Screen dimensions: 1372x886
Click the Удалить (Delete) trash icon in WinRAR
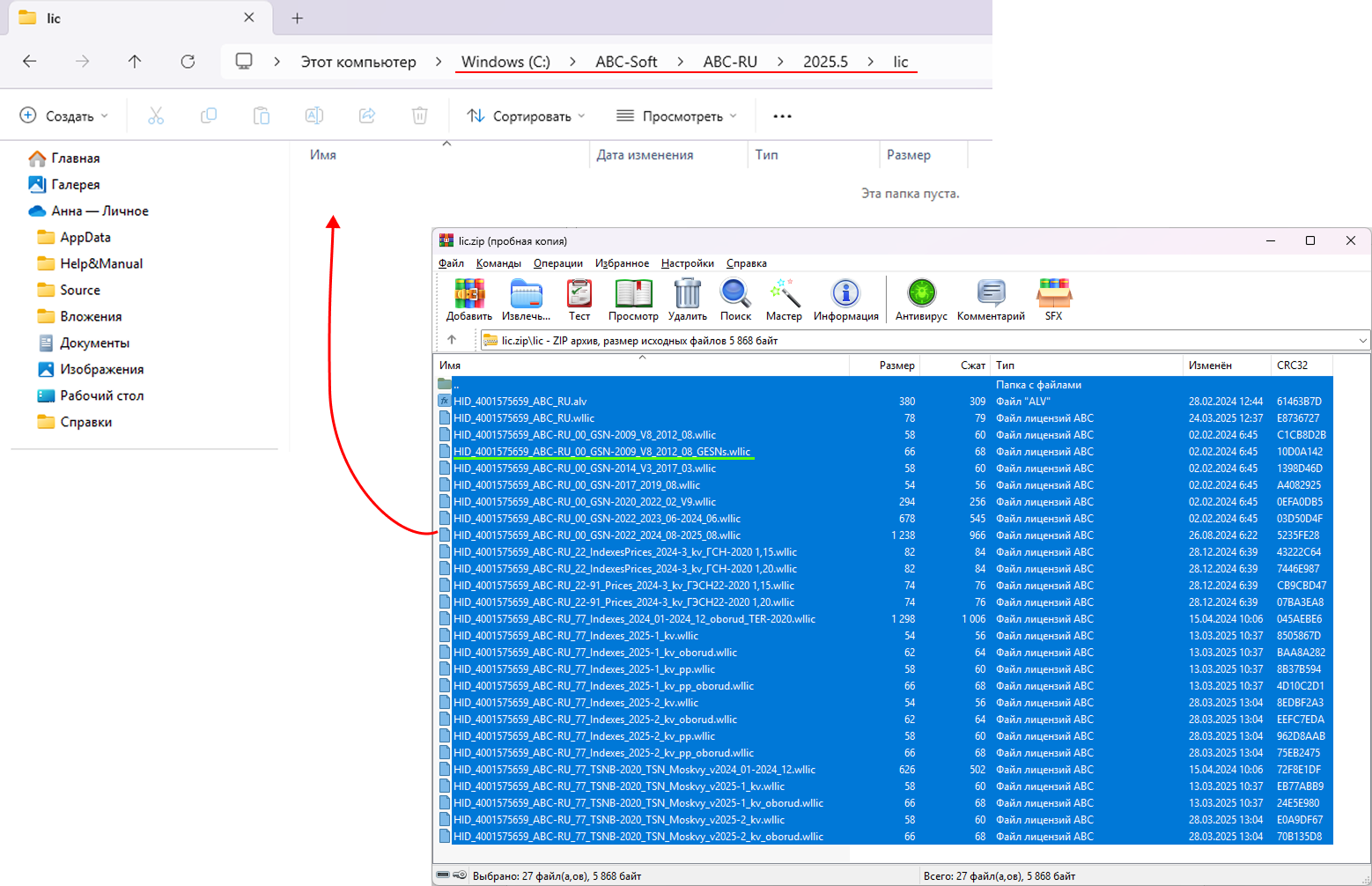pyautogui.click(x=688, y=299)
